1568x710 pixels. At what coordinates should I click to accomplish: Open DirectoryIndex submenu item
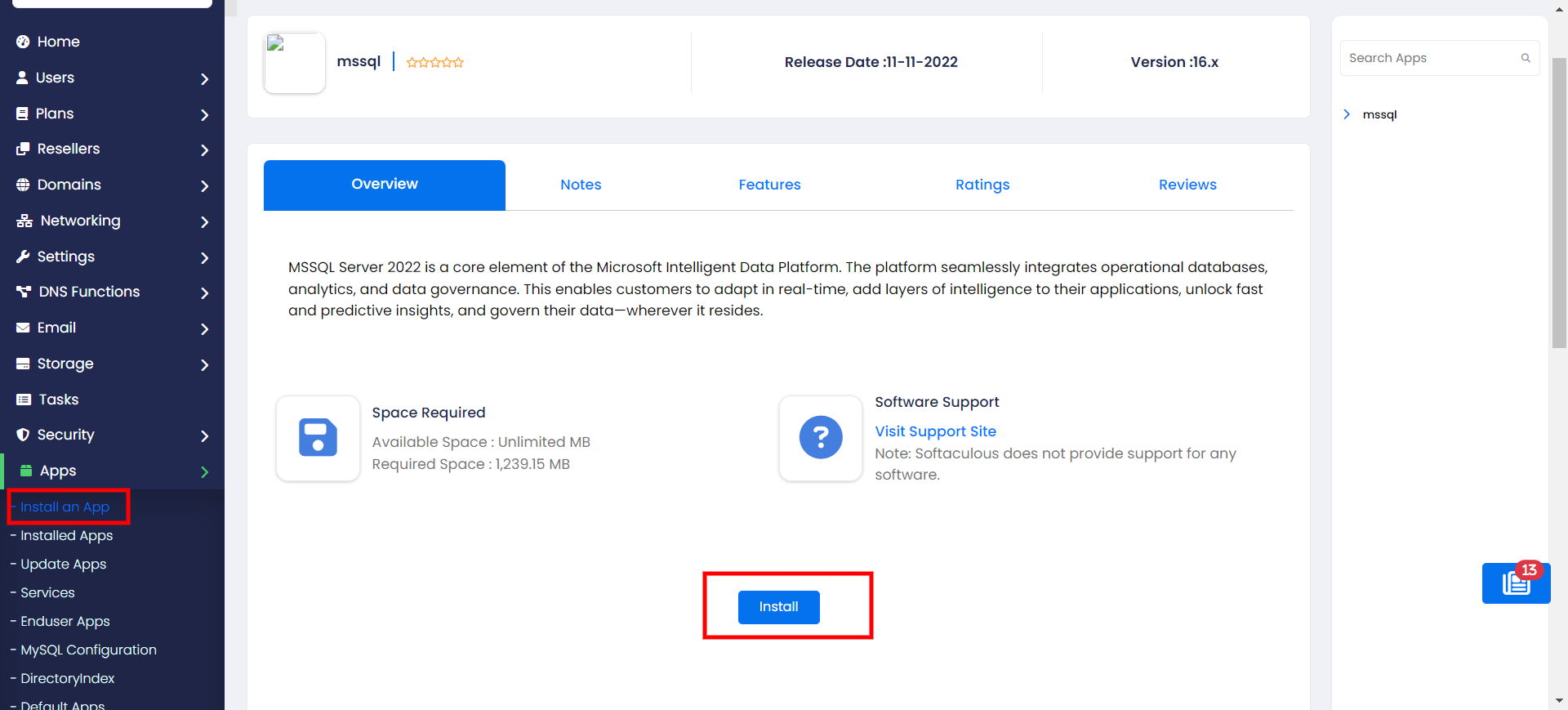(x=67, y=679)
